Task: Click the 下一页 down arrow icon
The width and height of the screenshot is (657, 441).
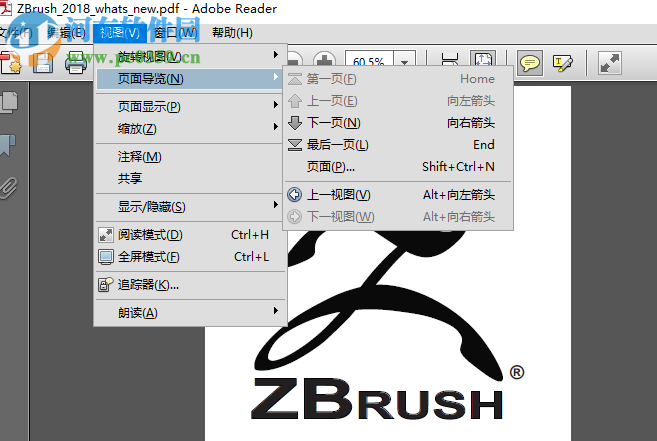Action: click(295, 123)
